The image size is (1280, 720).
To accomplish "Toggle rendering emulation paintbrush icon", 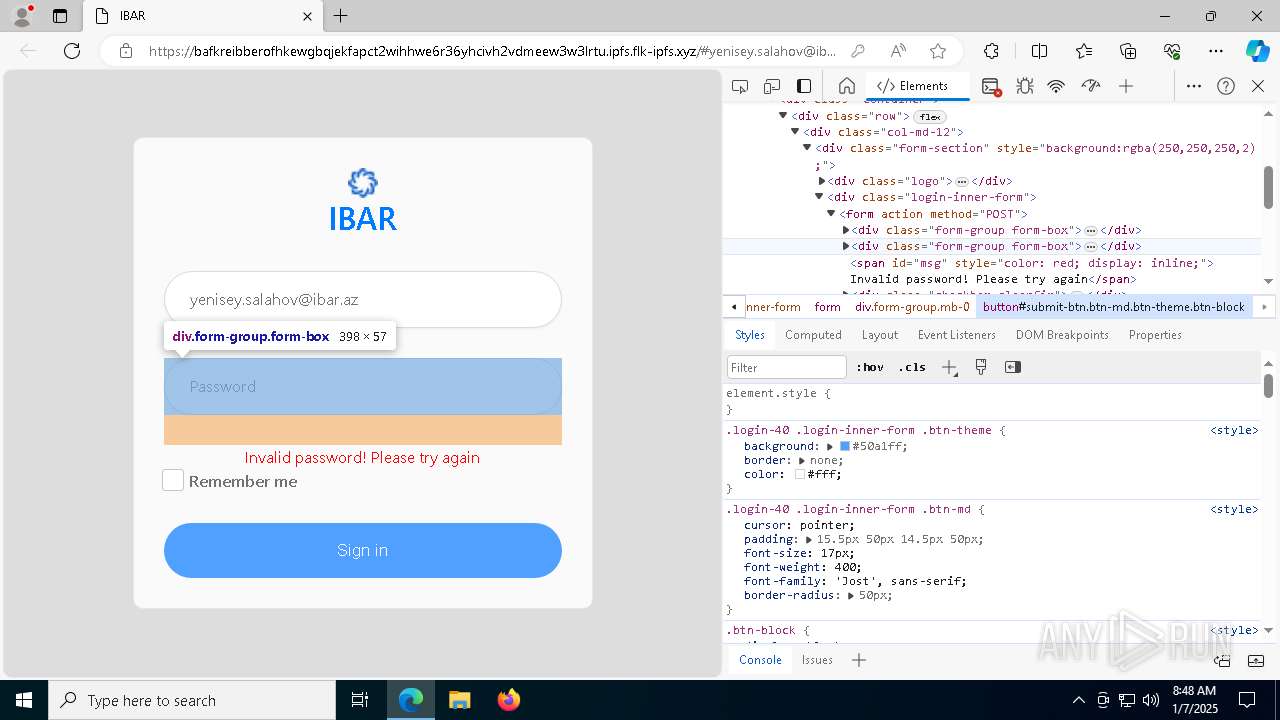I will point(981,367).
